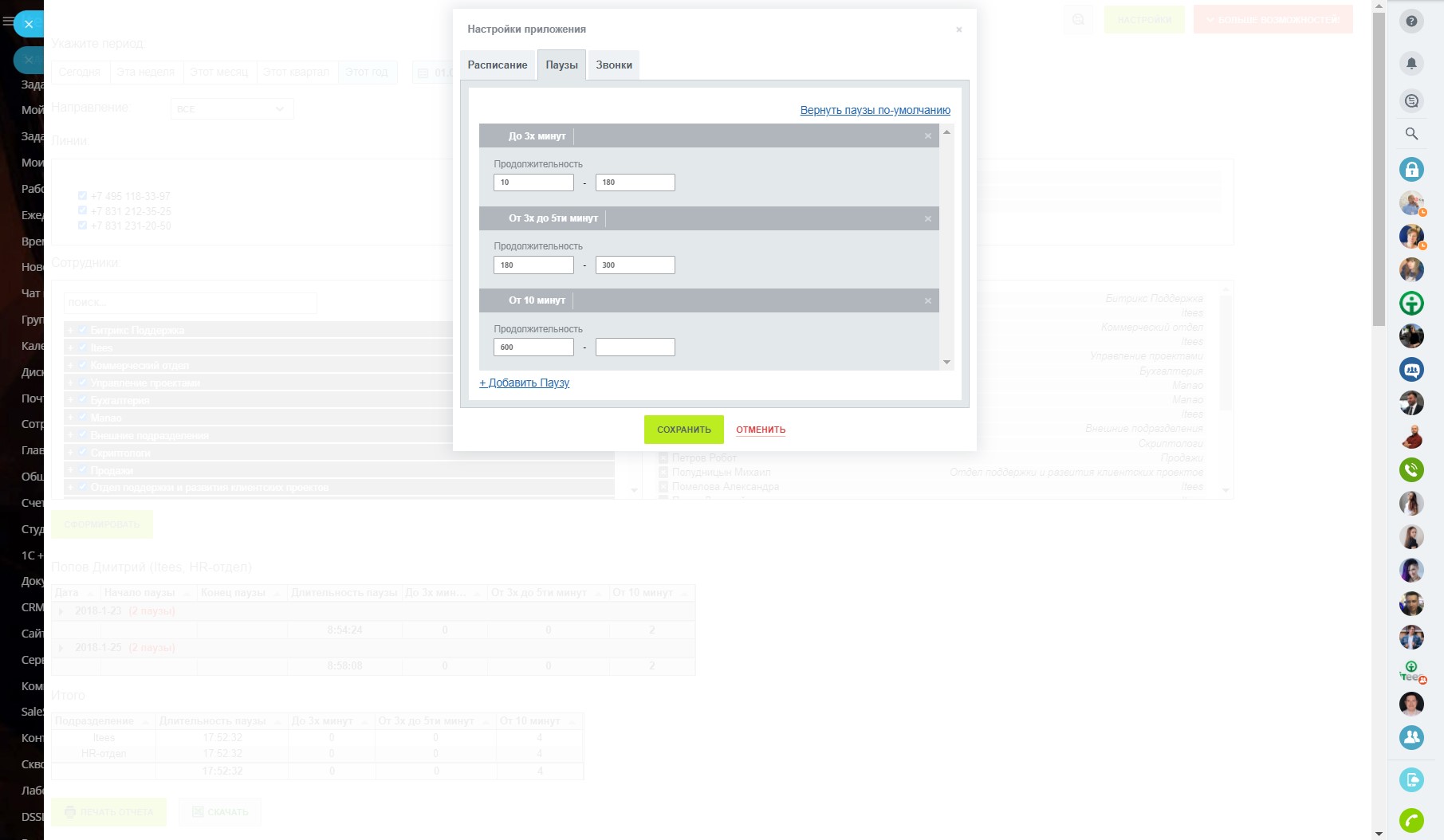Expand the Битрикс Поддержка tree node
The width and height of the screenshot is (1444, 840).
click(x=71, y=330)
